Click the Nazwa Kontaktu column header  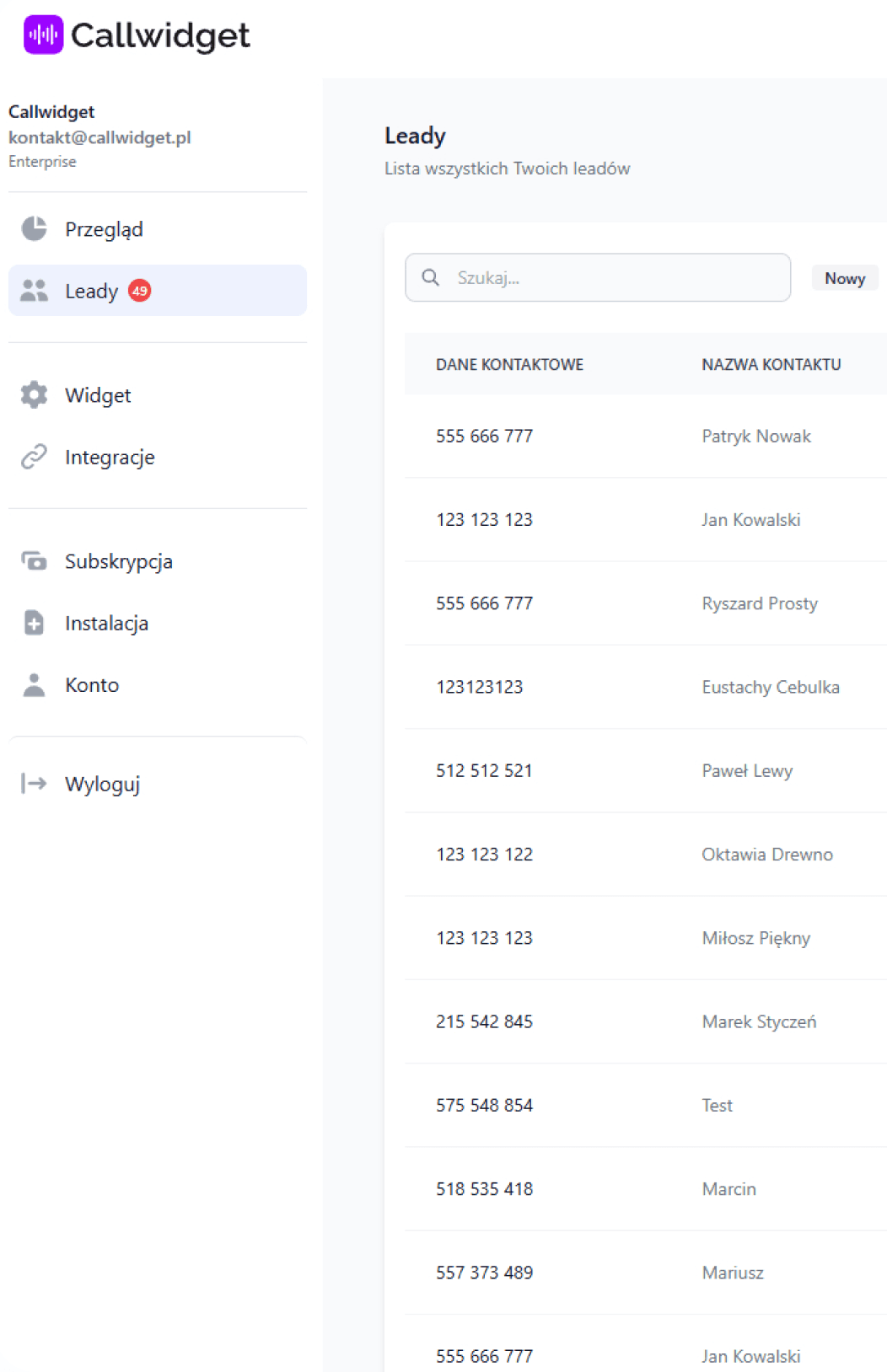point(771,364)
